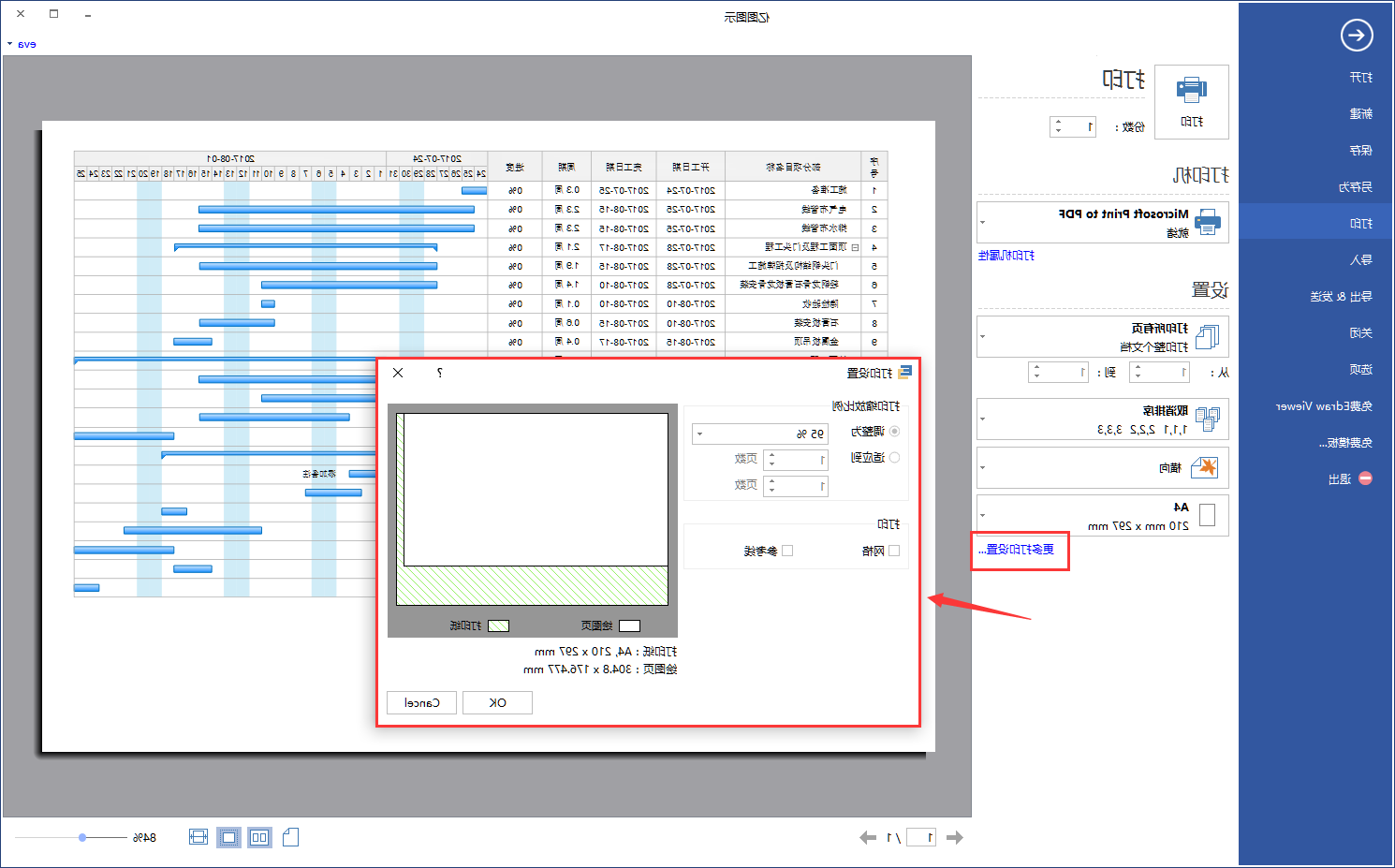
Task: Click the right-pointing page navigation arrow
Action: (954, 837)
